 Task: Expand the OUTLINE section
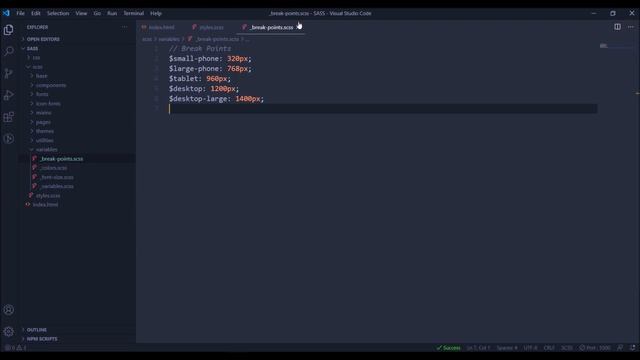[x=36, y=330]
